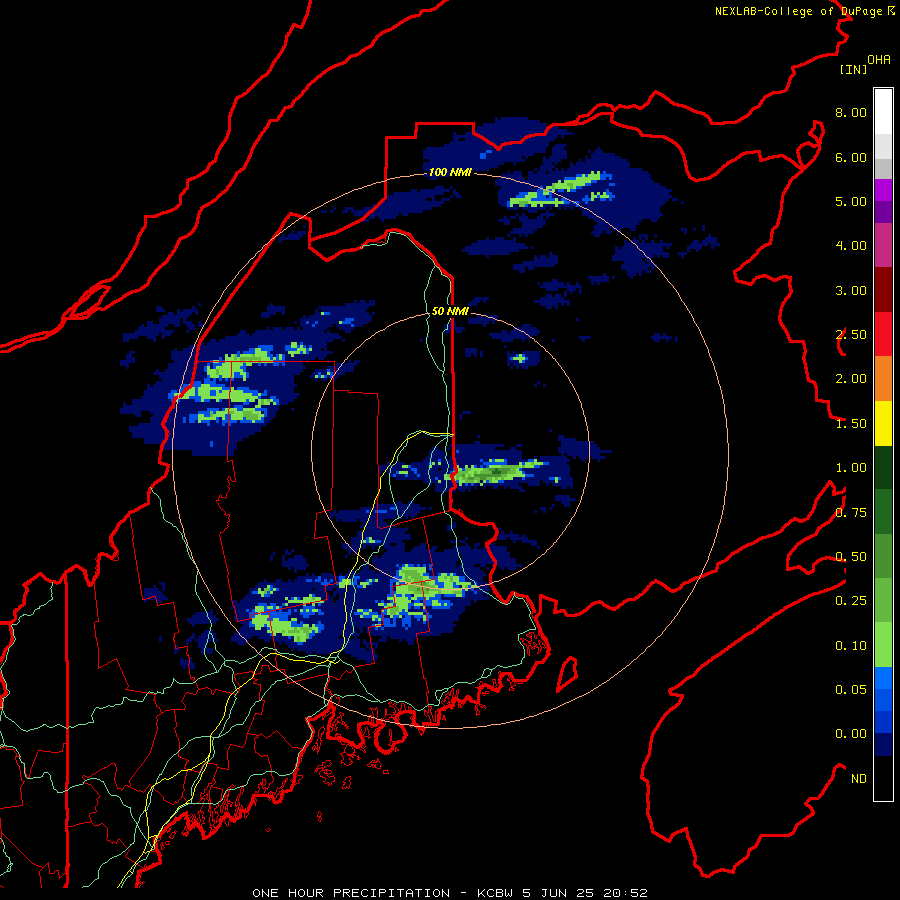Viewport: 900px width, 900px height.
Task: Pick the yellow swatch in the color scale
Action: 883,424
